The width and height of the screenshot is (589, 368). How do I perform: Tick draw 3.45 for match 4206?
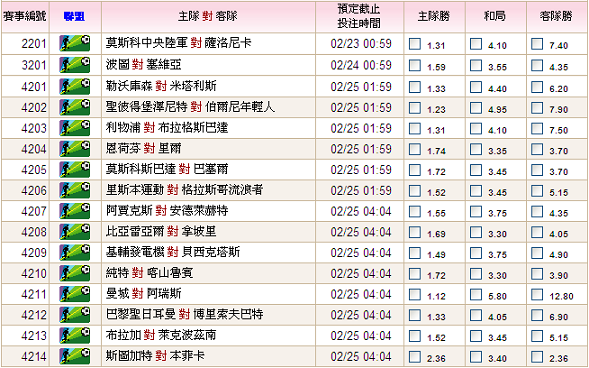[476, 191]
